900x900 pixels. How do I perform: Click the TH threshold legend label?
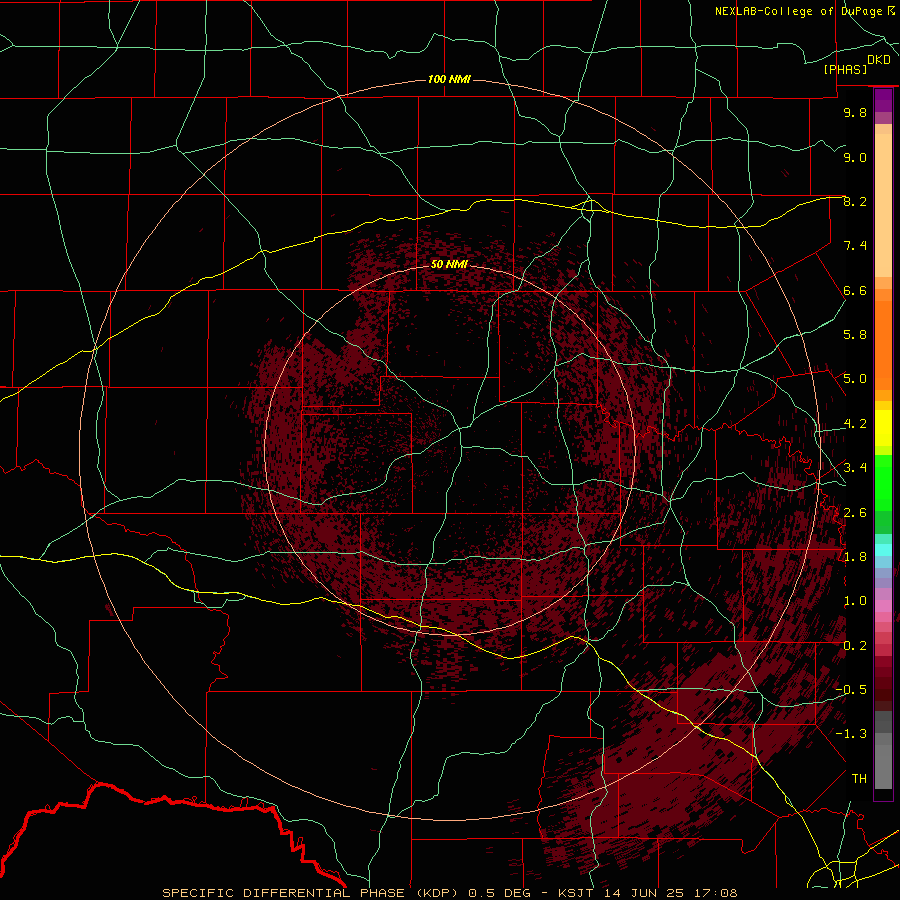click(x=859, y=779)
